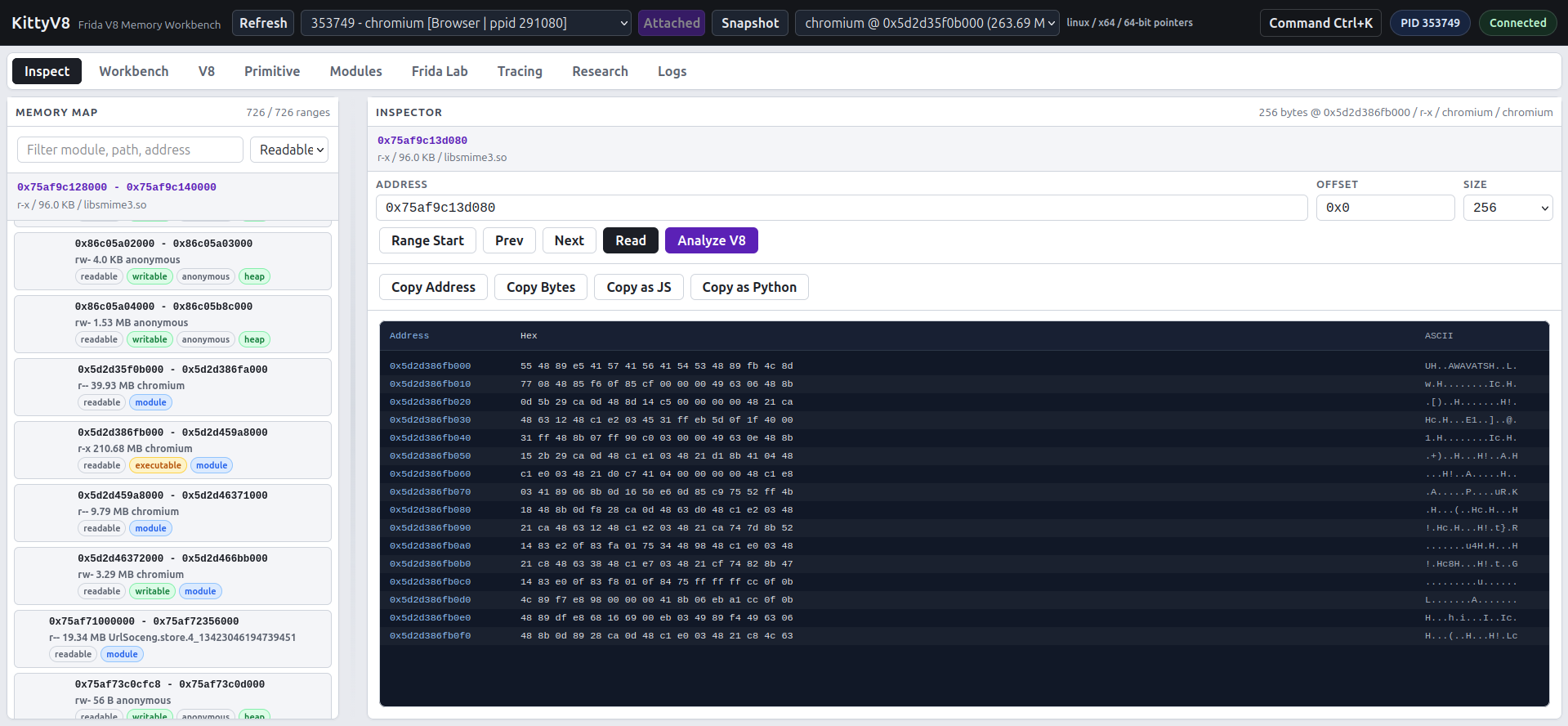Focus the memory map filter field
Screen dimensions: 1568x726
coord(130,150)
